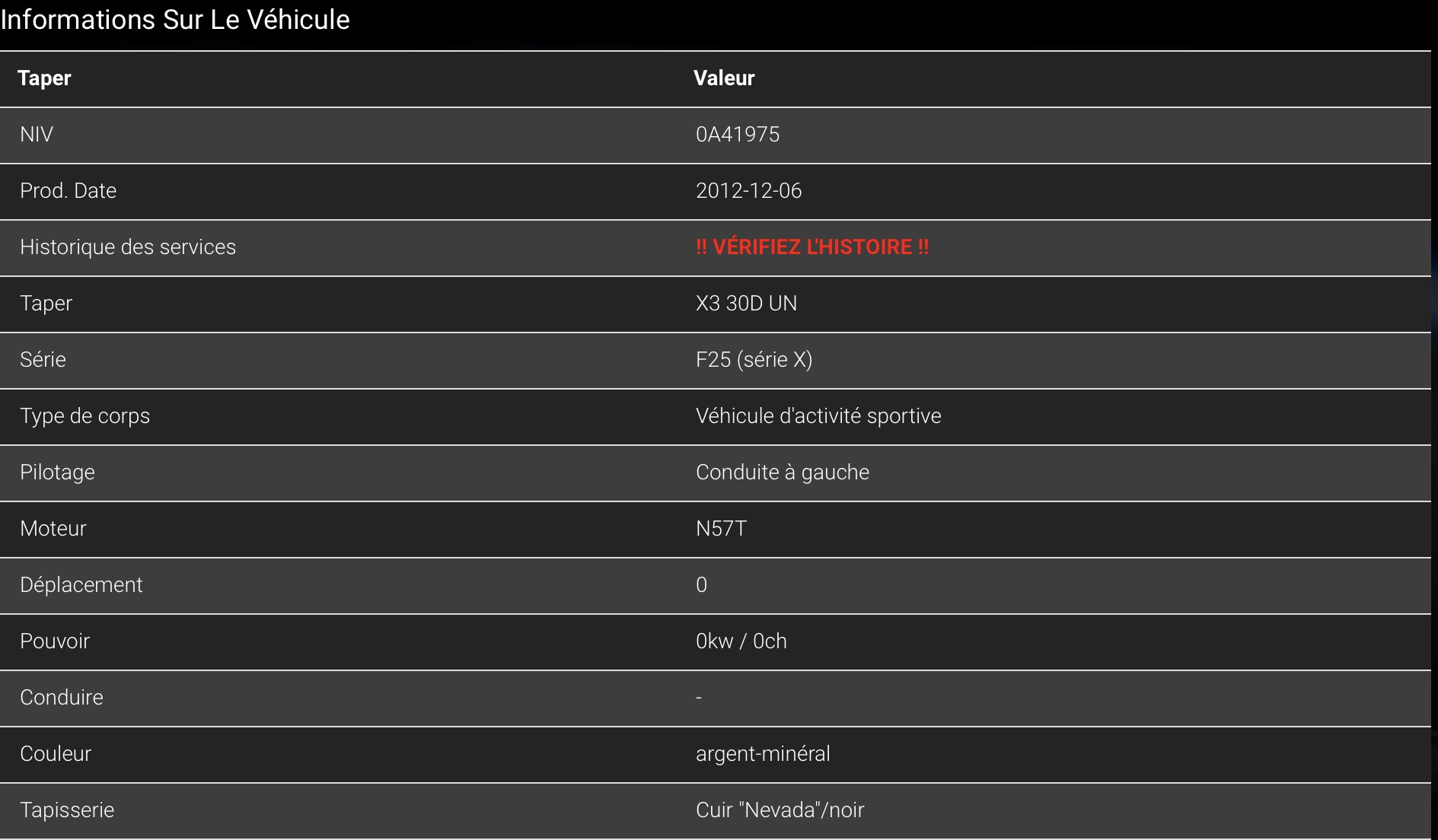
Task: Click the Valeur column header
Action: click(724, 78)
